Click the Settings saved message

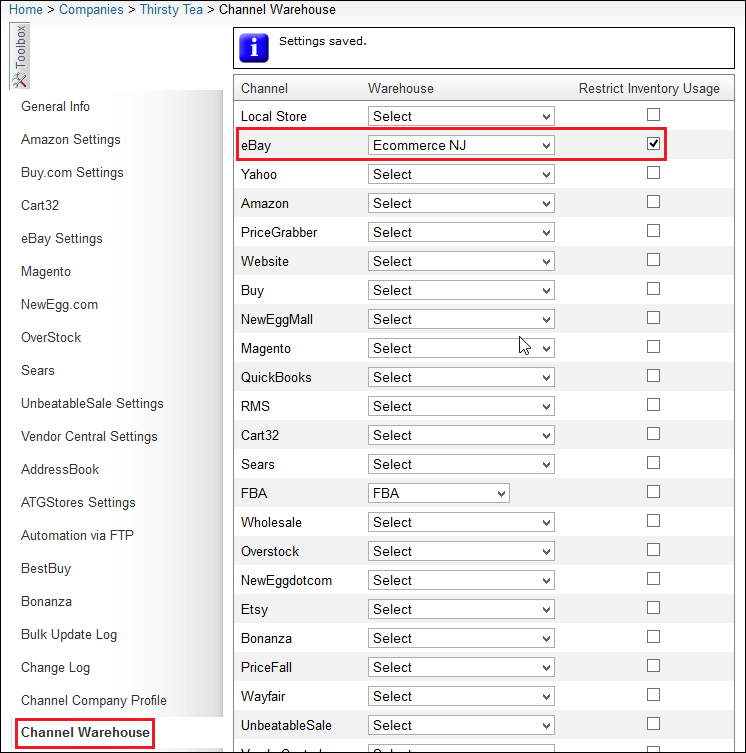click(x=323, y=41)
